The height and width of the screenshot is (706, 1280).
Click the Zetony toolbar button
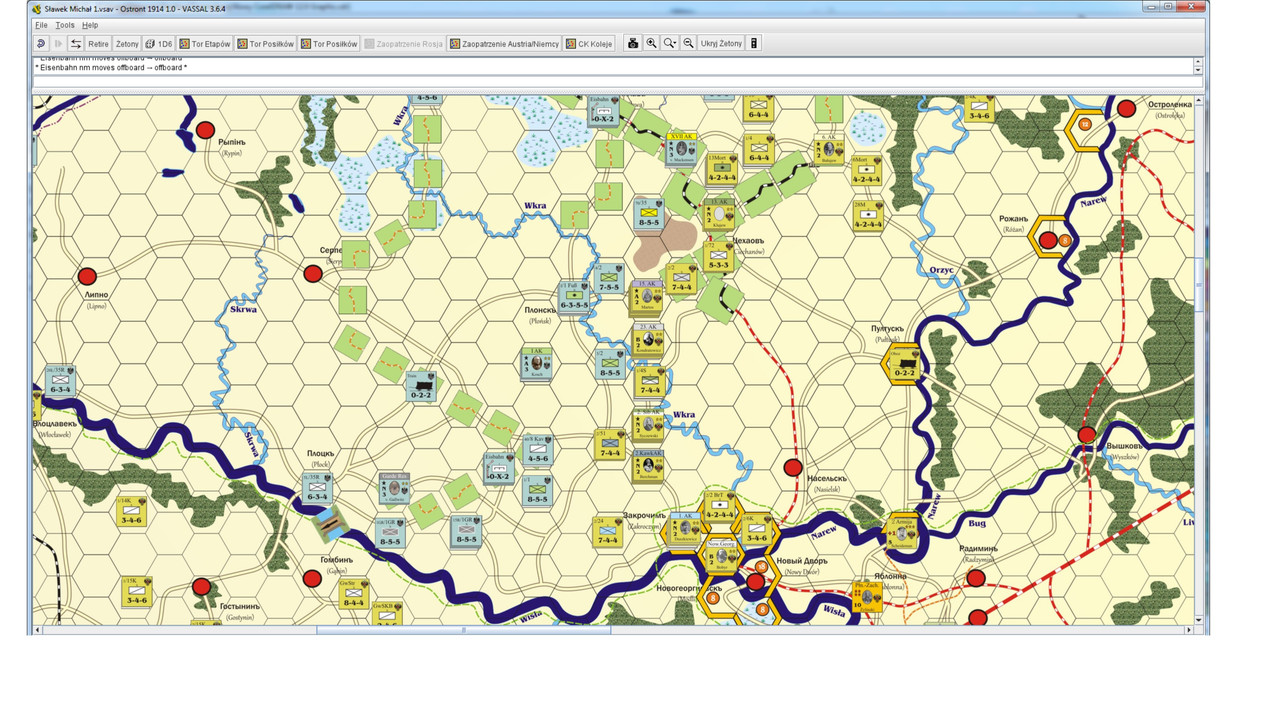pos(127,44)
